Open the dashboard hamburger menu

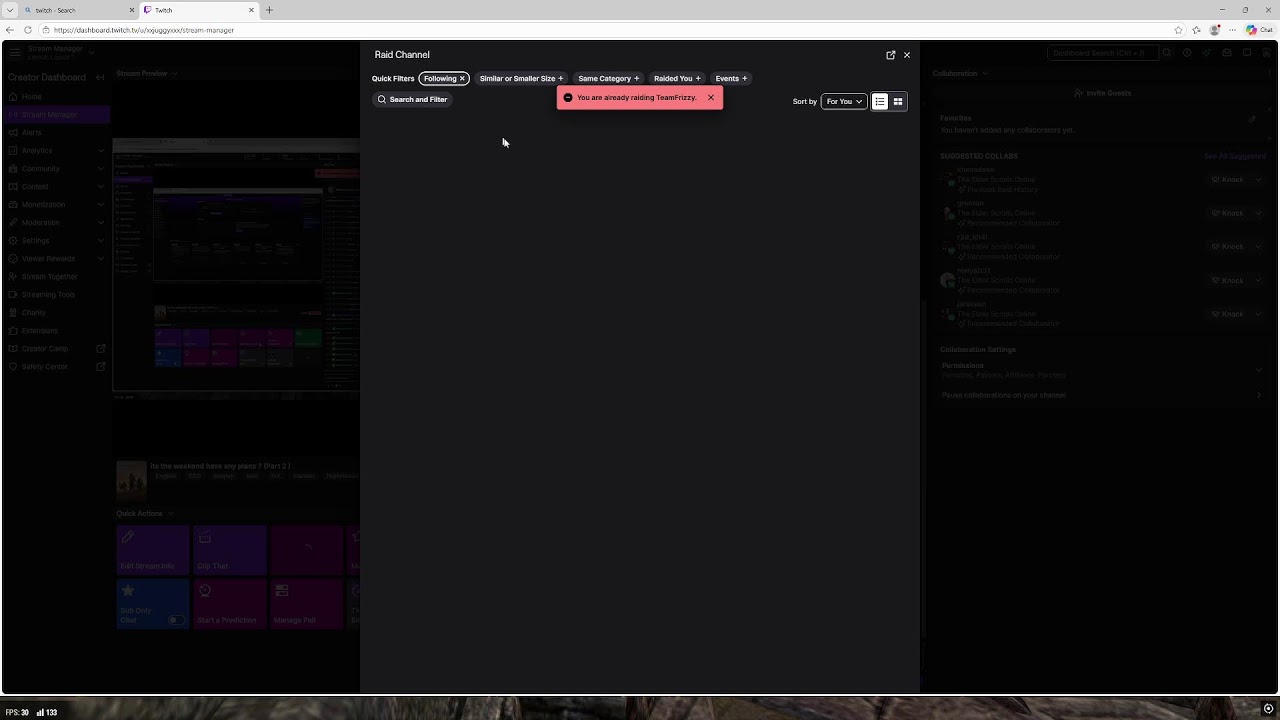pos(15,52)
